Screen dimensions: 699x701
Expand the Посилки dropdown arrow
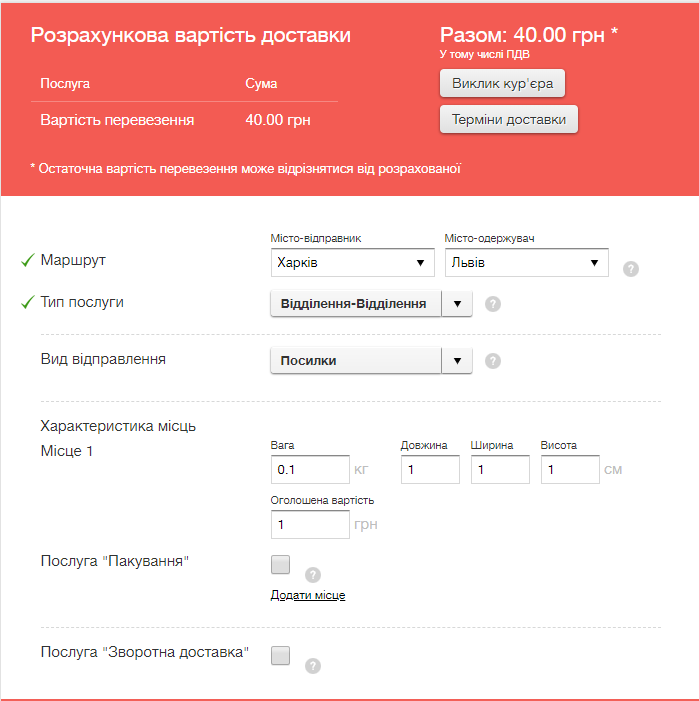click(x=457, y=361)
